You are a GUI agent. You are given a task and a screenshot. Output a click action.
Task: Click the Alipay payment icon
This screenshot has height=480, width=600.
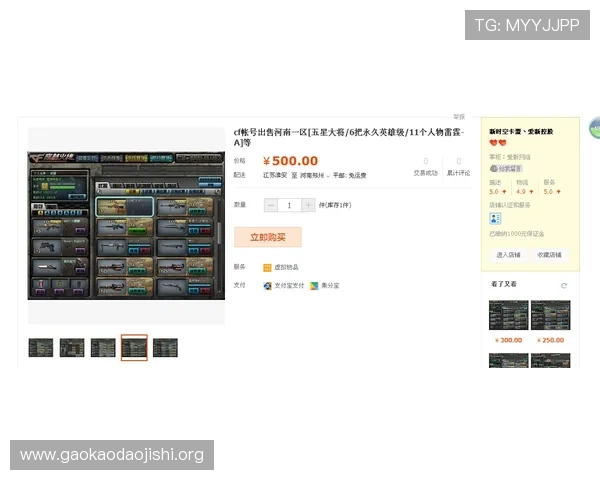click(267, 285)
